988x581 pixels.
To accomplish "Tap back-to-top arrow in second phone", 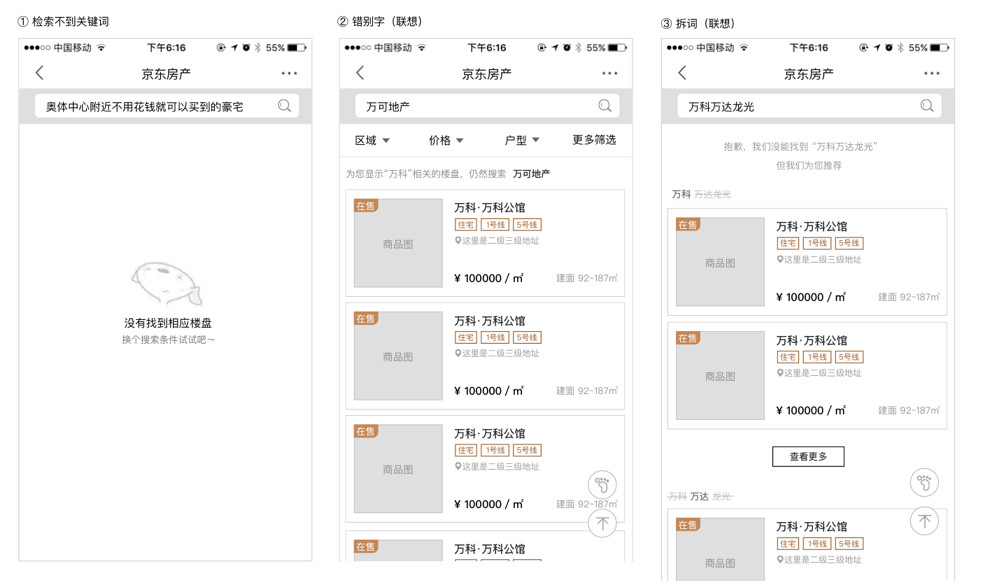I will (602, 523).
